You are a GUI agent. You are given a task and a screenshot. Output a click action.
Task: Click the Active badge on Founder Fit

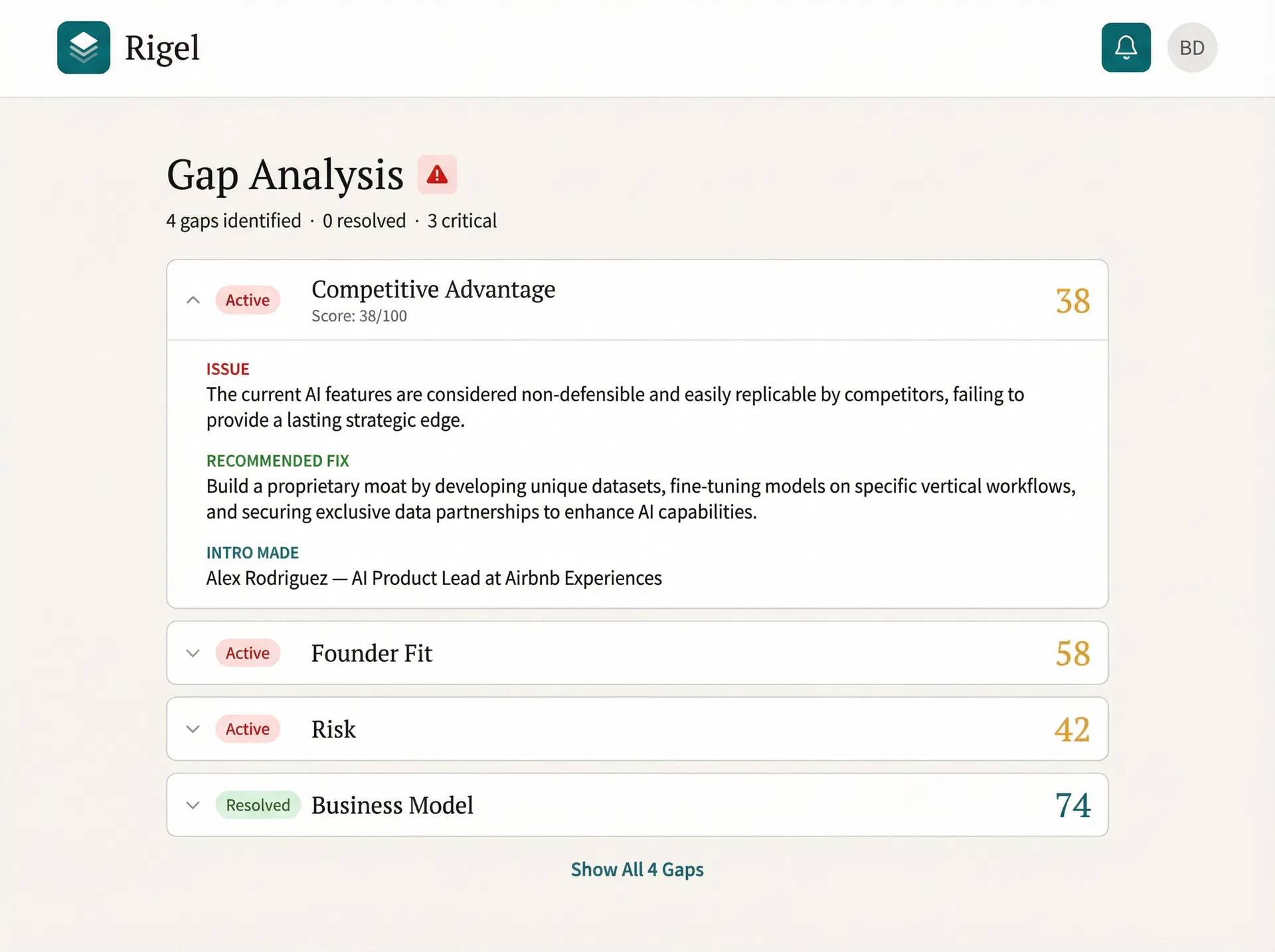pos(247,653)
